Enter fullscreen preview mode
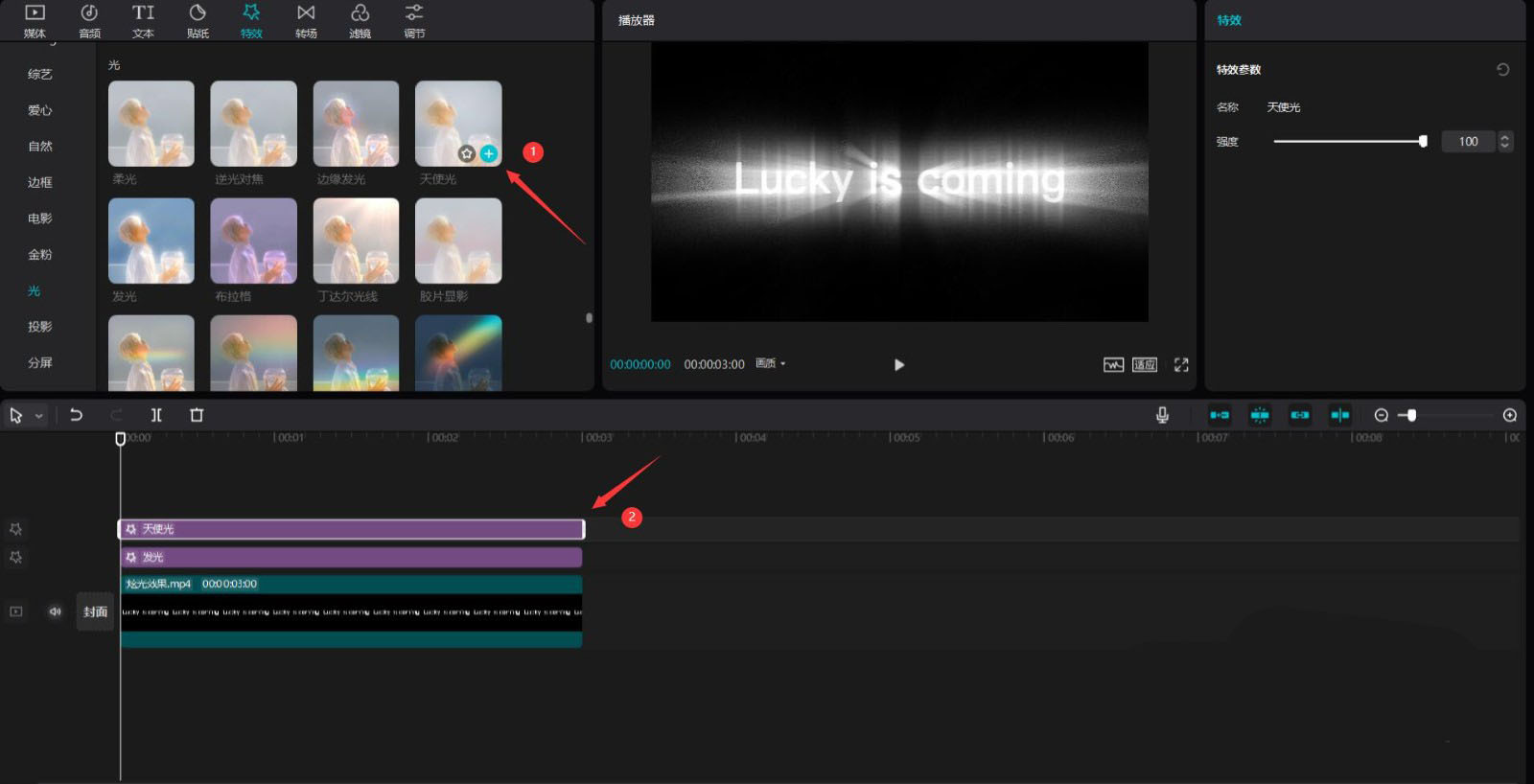 pyautogui.click(x=1181, y=364)
